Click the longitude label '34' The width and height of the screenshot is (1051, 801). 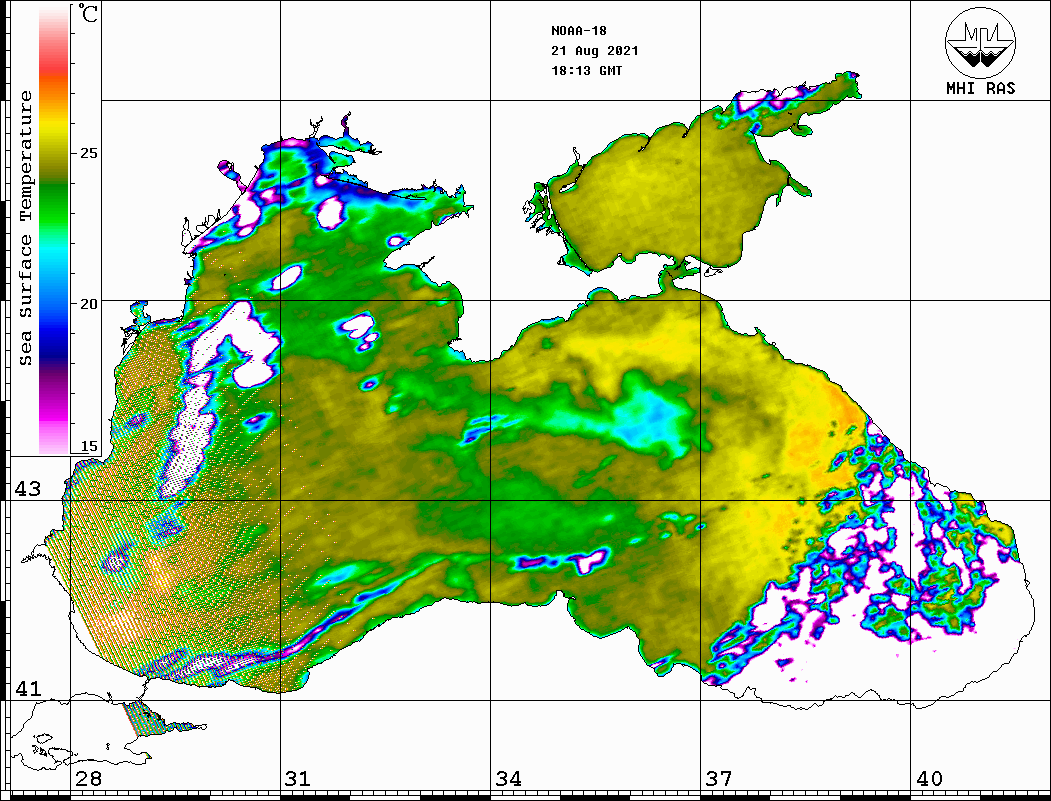coord(508,779)
